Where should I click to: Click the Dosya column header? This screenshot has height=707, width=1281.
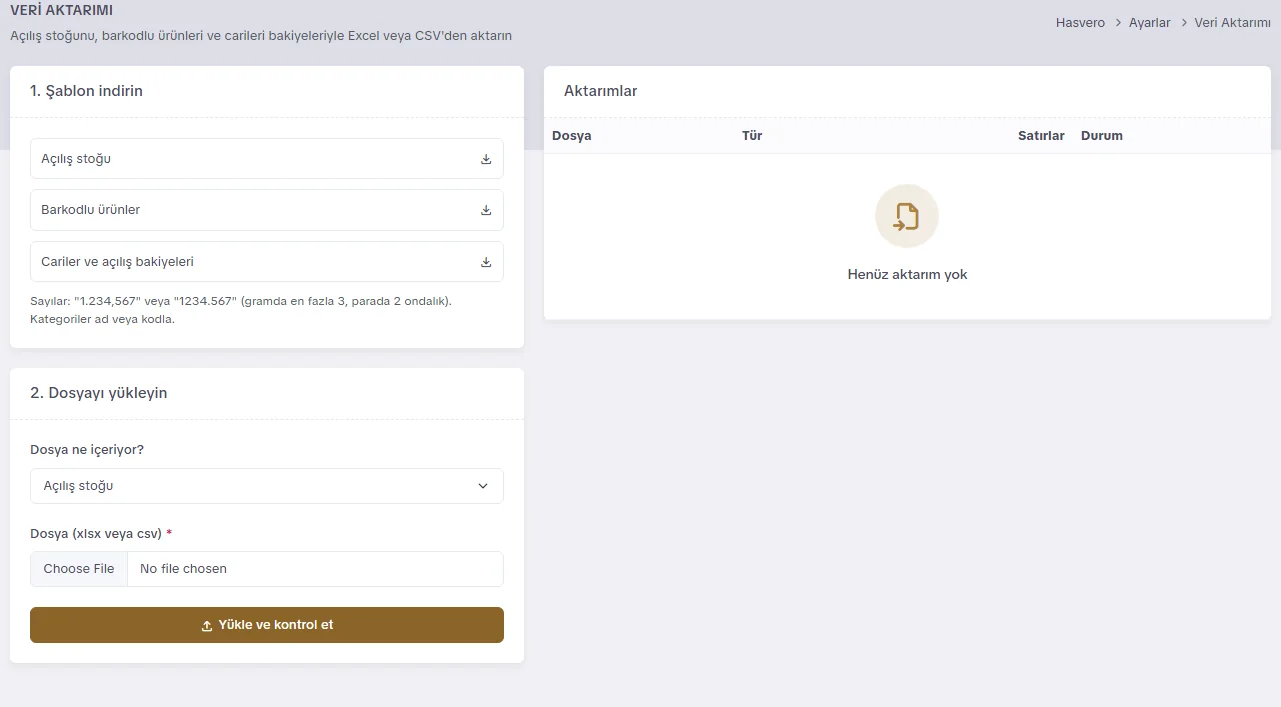pos(572,136)
